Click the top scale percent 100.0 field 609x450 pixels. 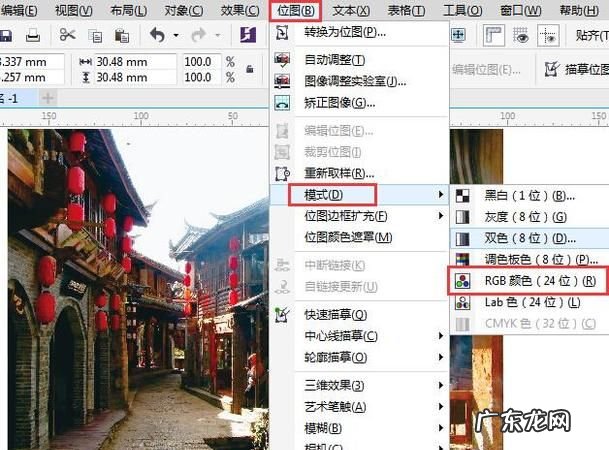coord(202,62)
